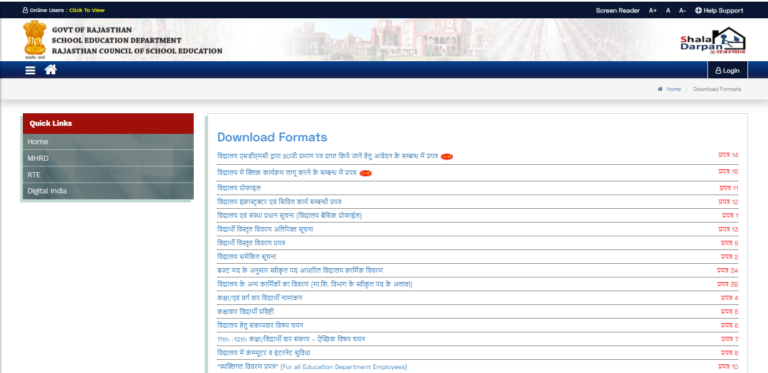Open the 11th-12th class subject selection form
Image resolution: width=768 pixels, height=373 pixels.
pyautogui.click(x=291, y=339)
